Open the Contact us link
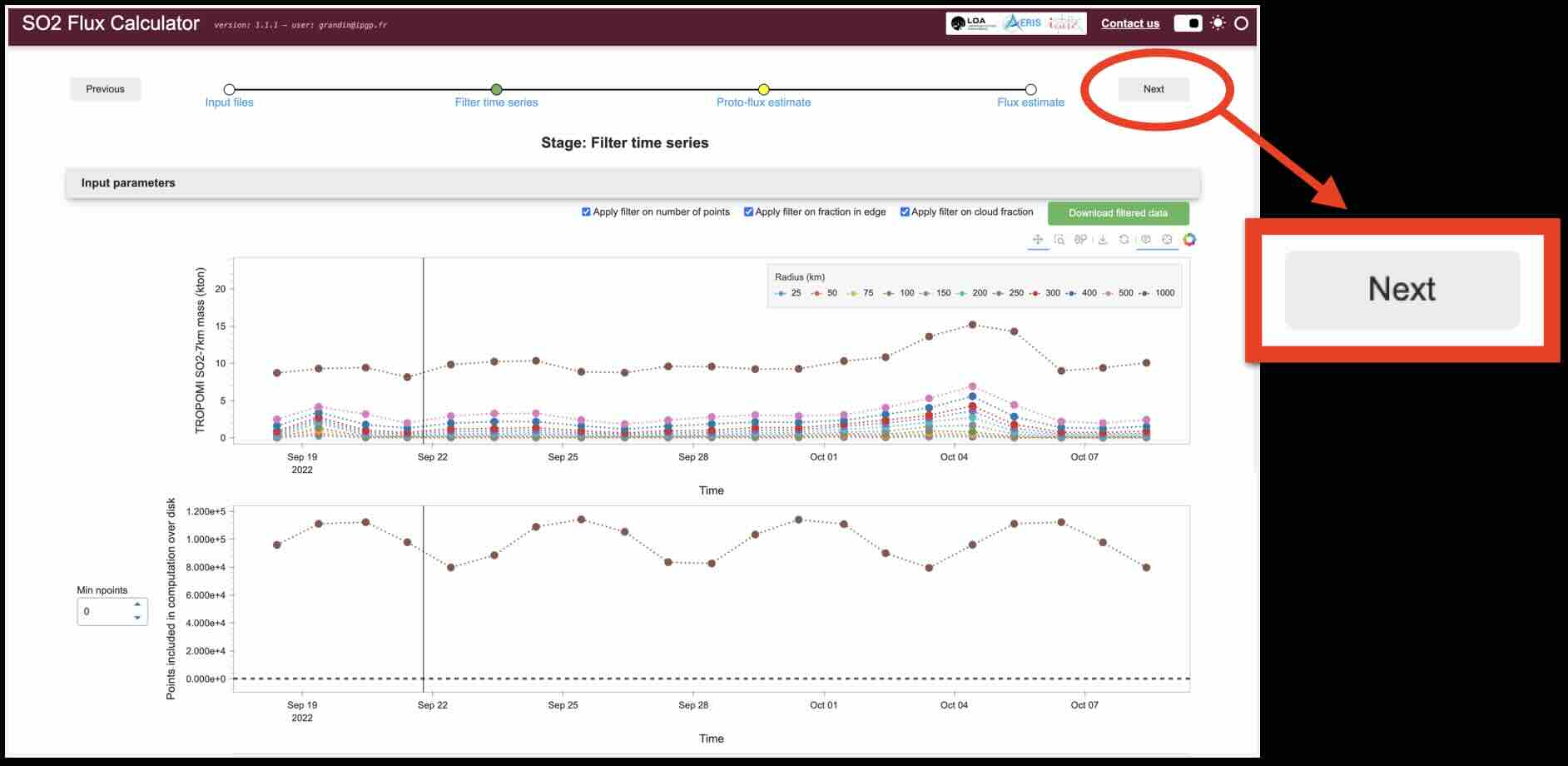 pyautogui.click(x=1129, y=23)
